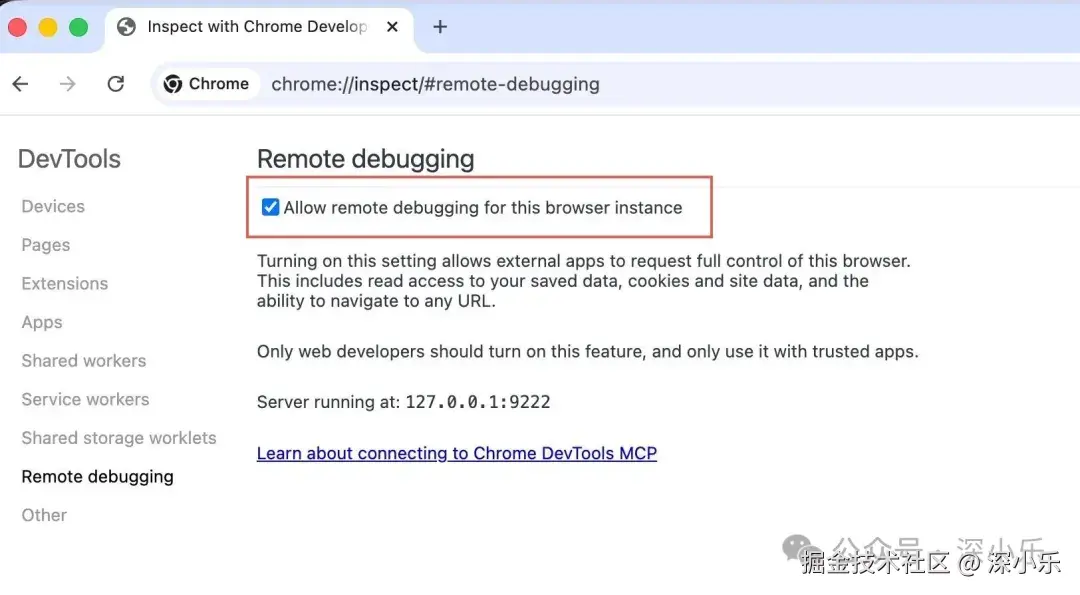Open a new tab with plus icon
Viewport: 1080px width, 595px height.
(x=440, y=27)
